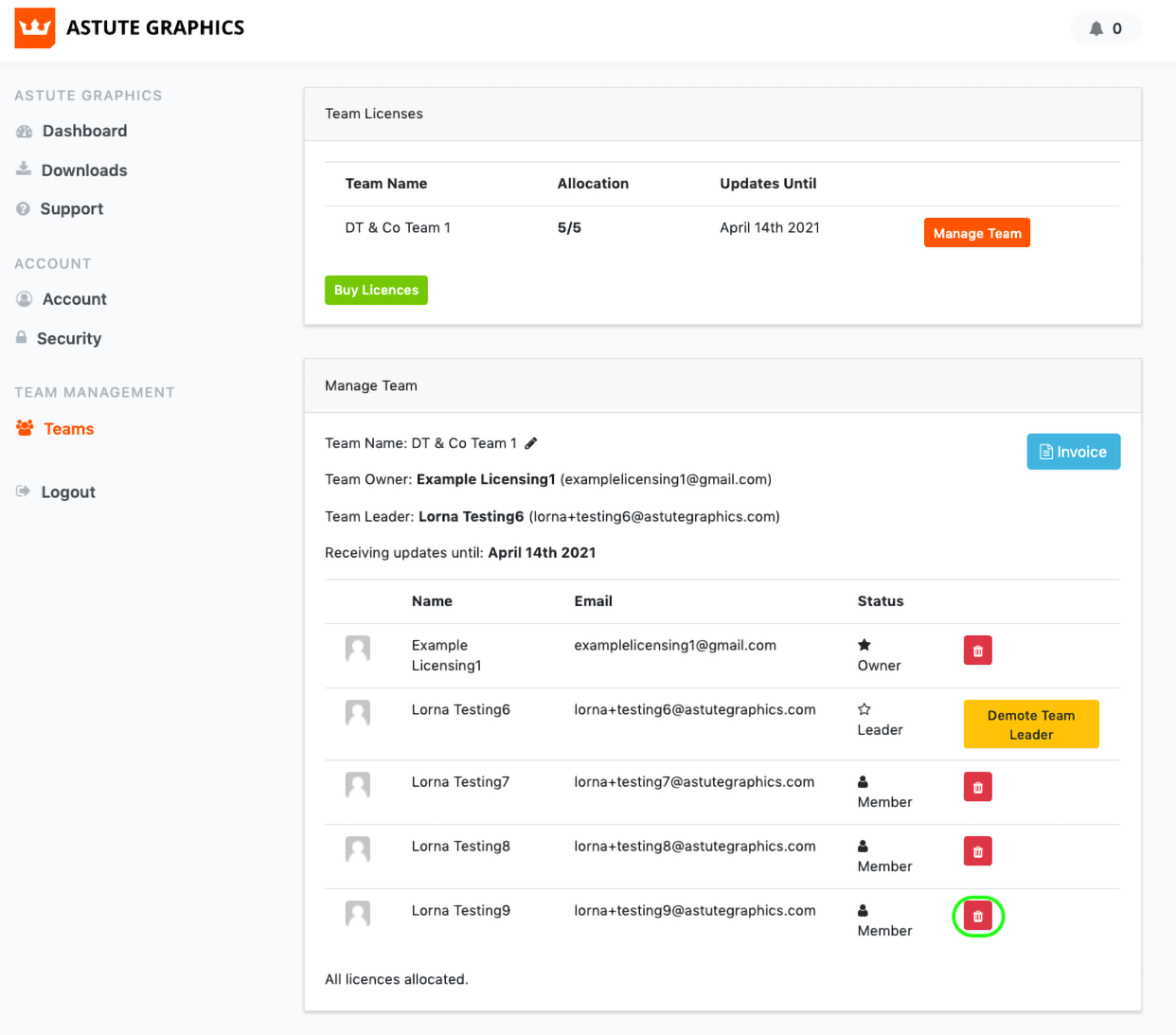1176x1035 pixels.
Task: Click the pencil icon to edit team name
Action: [531, 443]
